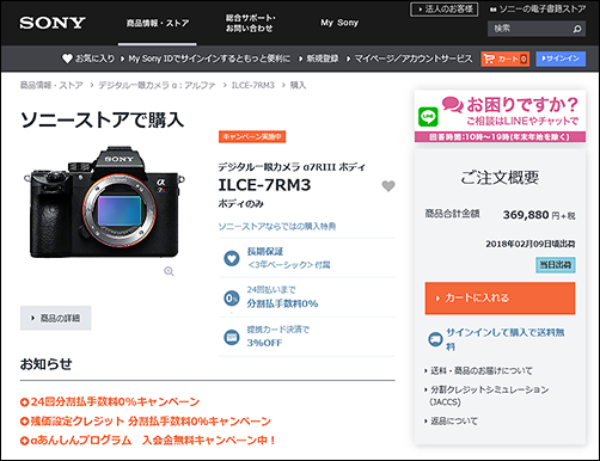Zoom the camera image with magnifier icon

[169, 271]
